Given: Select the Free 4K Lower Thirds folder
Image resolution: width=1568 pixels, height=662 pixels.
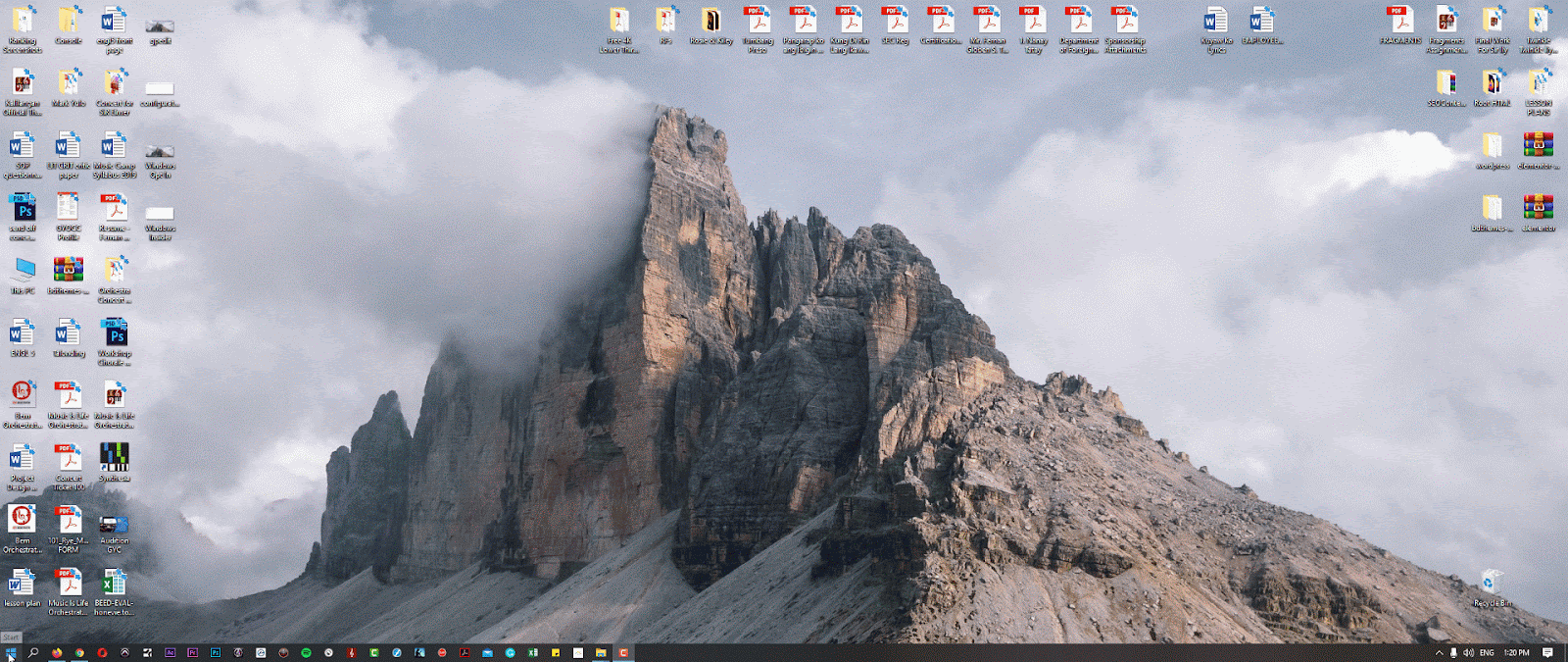Looking at the screenshot, I should [x=619, y=30].
